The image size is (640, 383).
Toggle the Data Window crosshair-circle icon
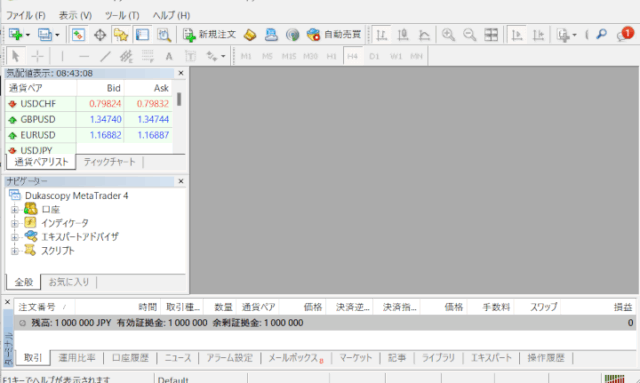click(100, 35)
